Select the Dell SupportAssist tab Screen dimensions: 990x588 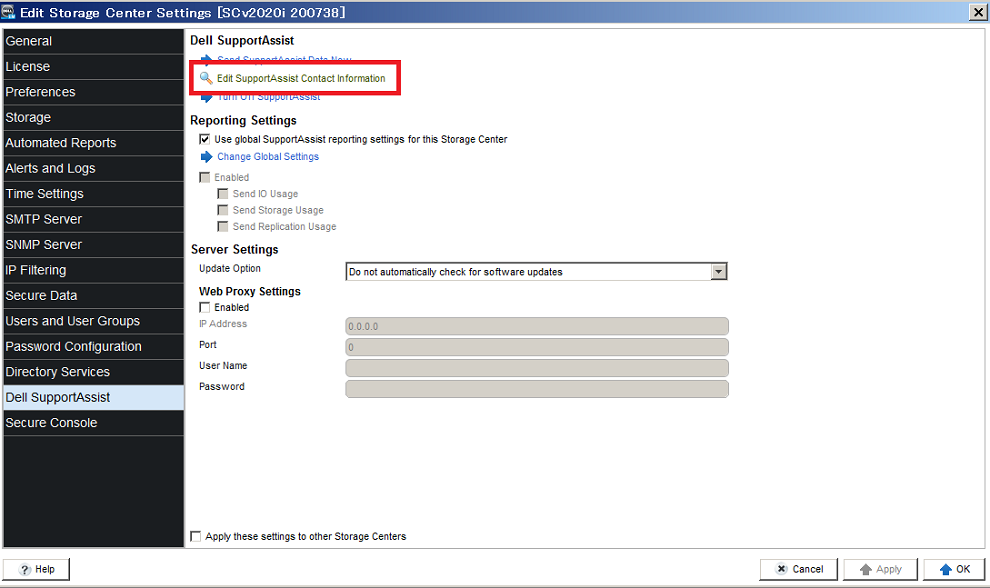[93, 397]
